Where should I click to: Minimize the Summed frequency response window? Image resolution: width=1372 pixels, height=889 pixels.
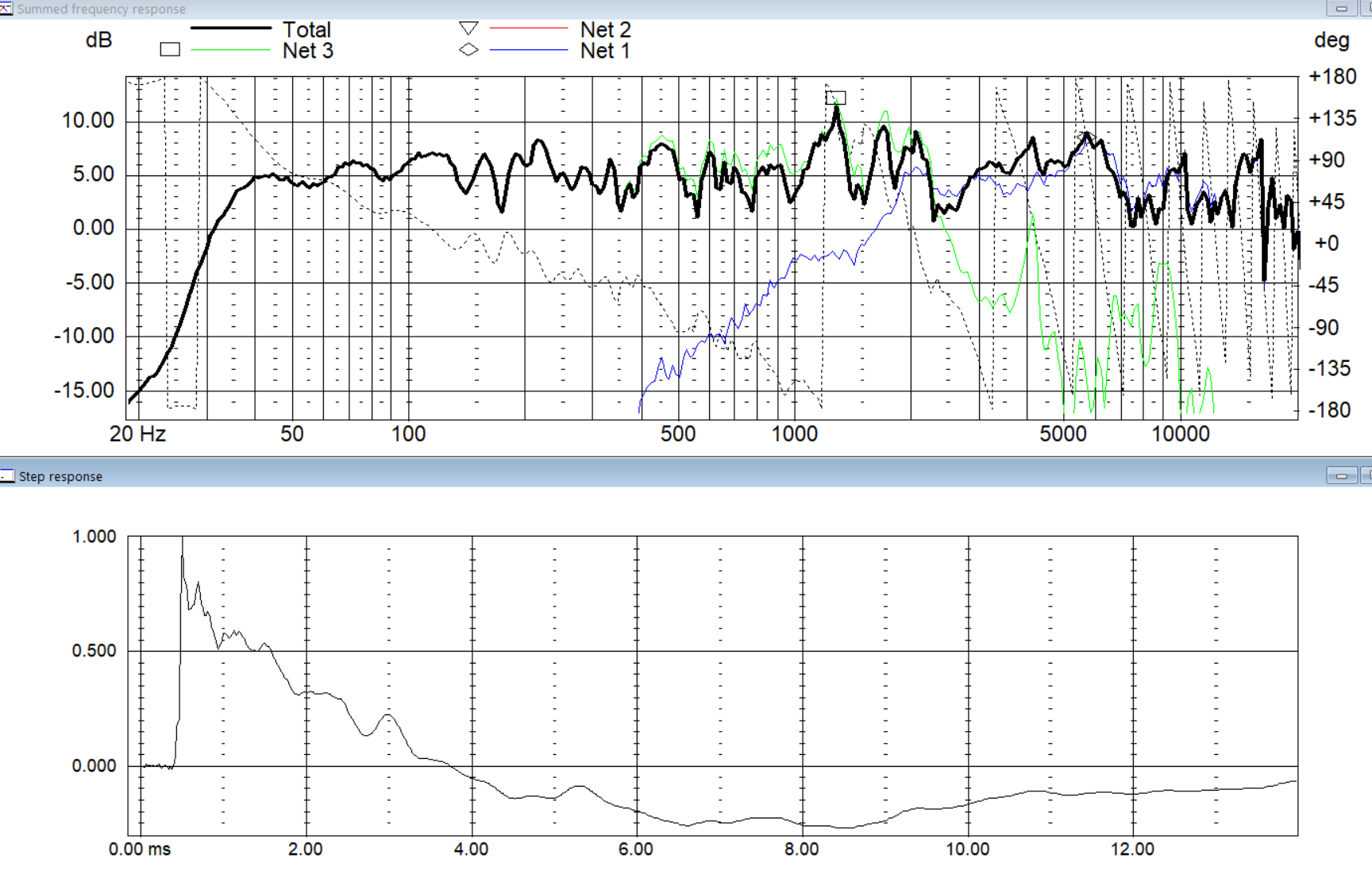pos(1341,9)
